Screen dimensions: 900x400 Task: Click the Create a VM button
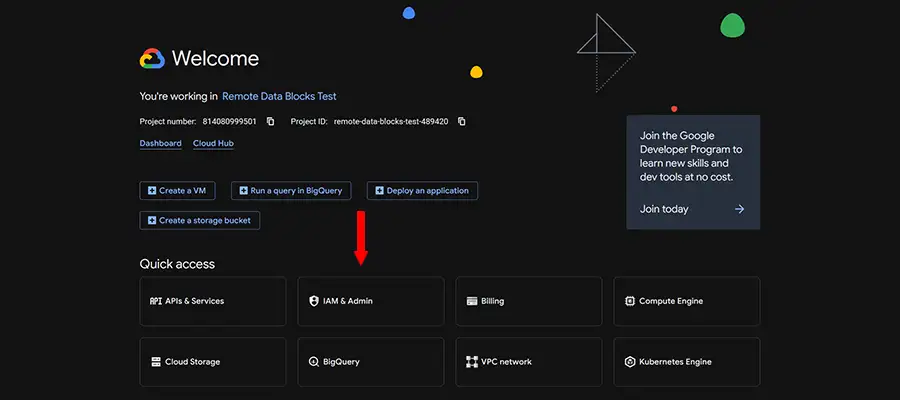177,191
